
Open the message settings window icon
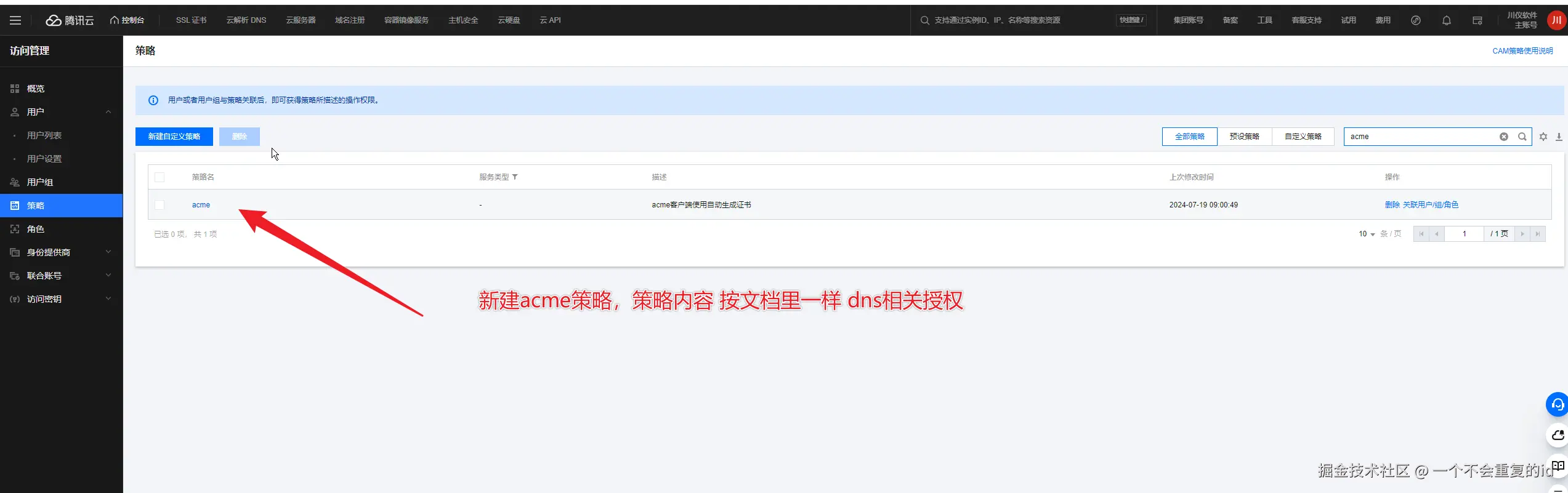click(1477, 20)
